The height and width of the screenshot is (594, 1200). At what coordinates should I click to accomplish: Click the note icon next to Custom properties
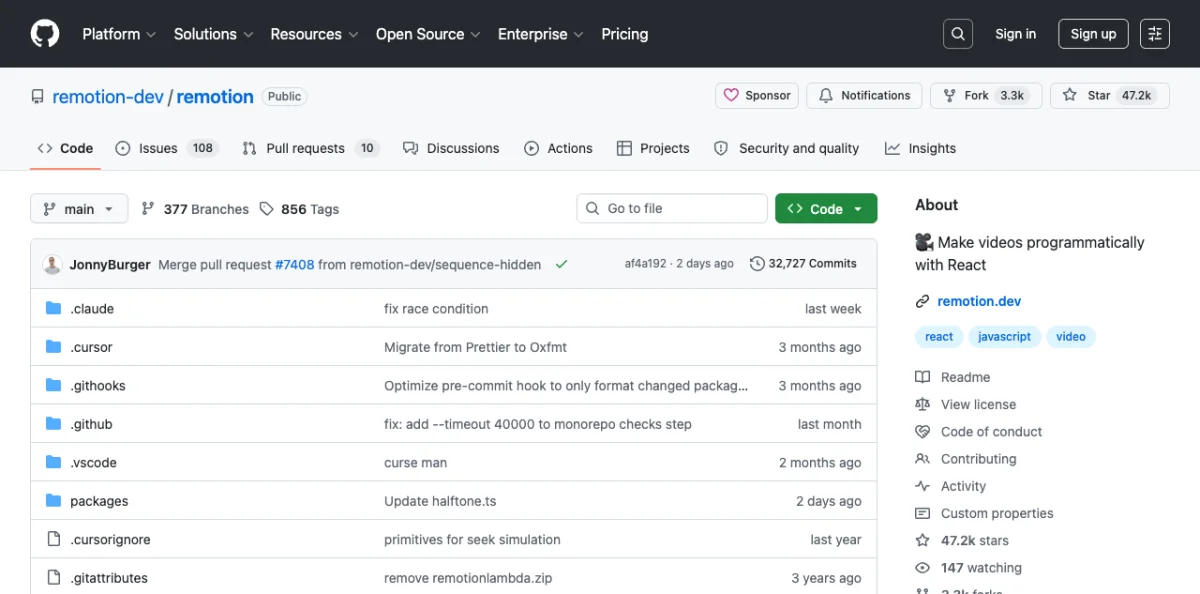(x=923, y=513)
